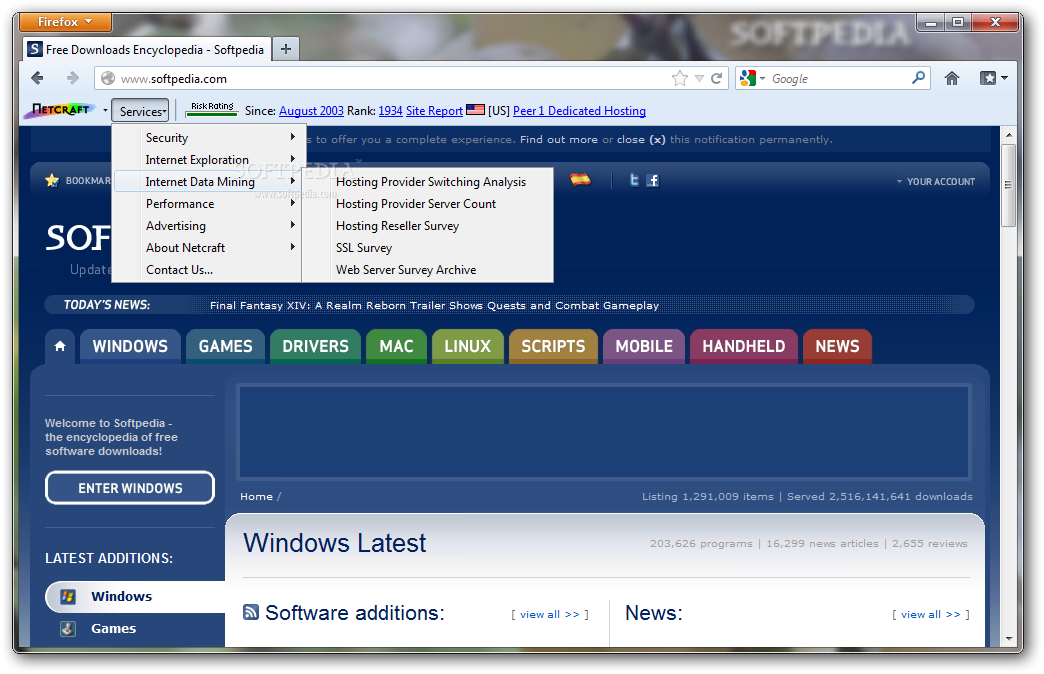
Task: Click view all under News
Action: 931,614
